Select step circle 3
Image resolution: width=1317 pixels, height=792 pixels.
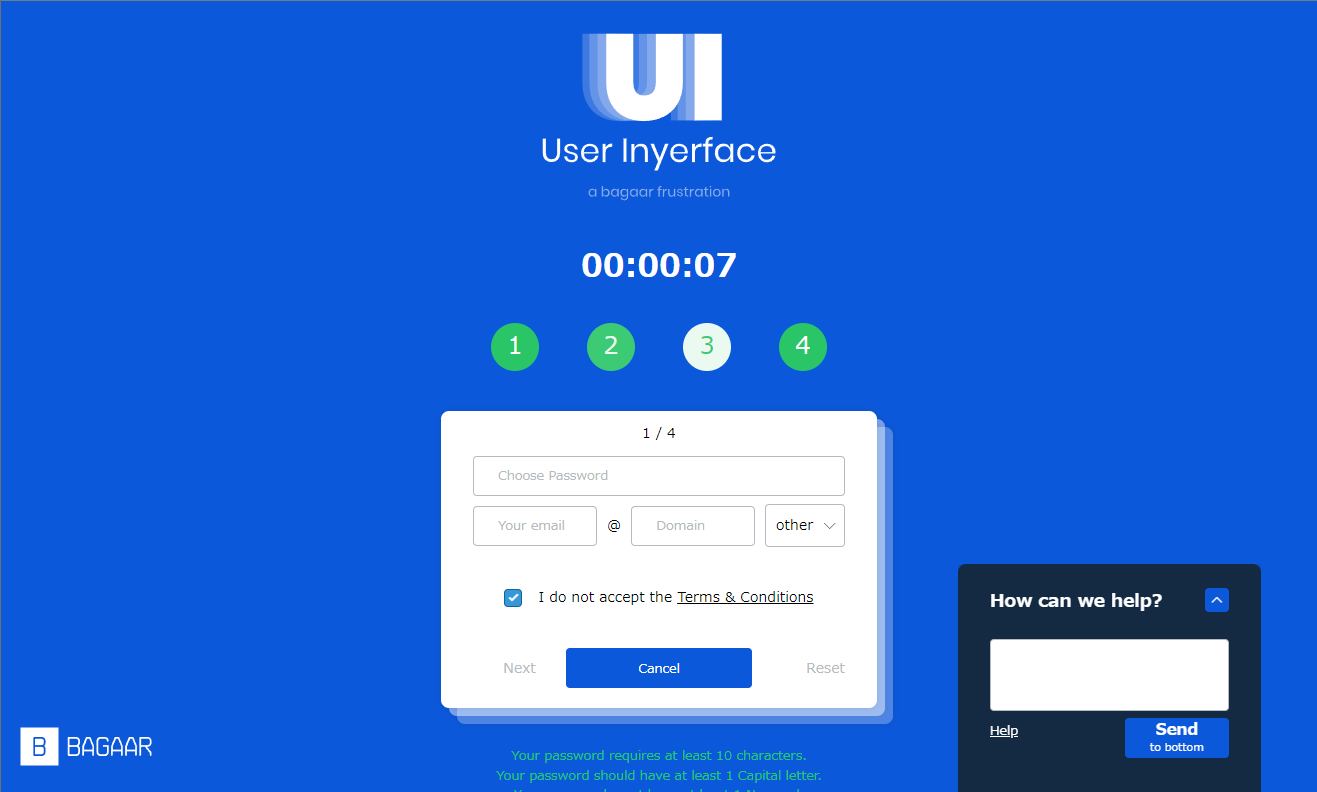[x=707, y=347]
